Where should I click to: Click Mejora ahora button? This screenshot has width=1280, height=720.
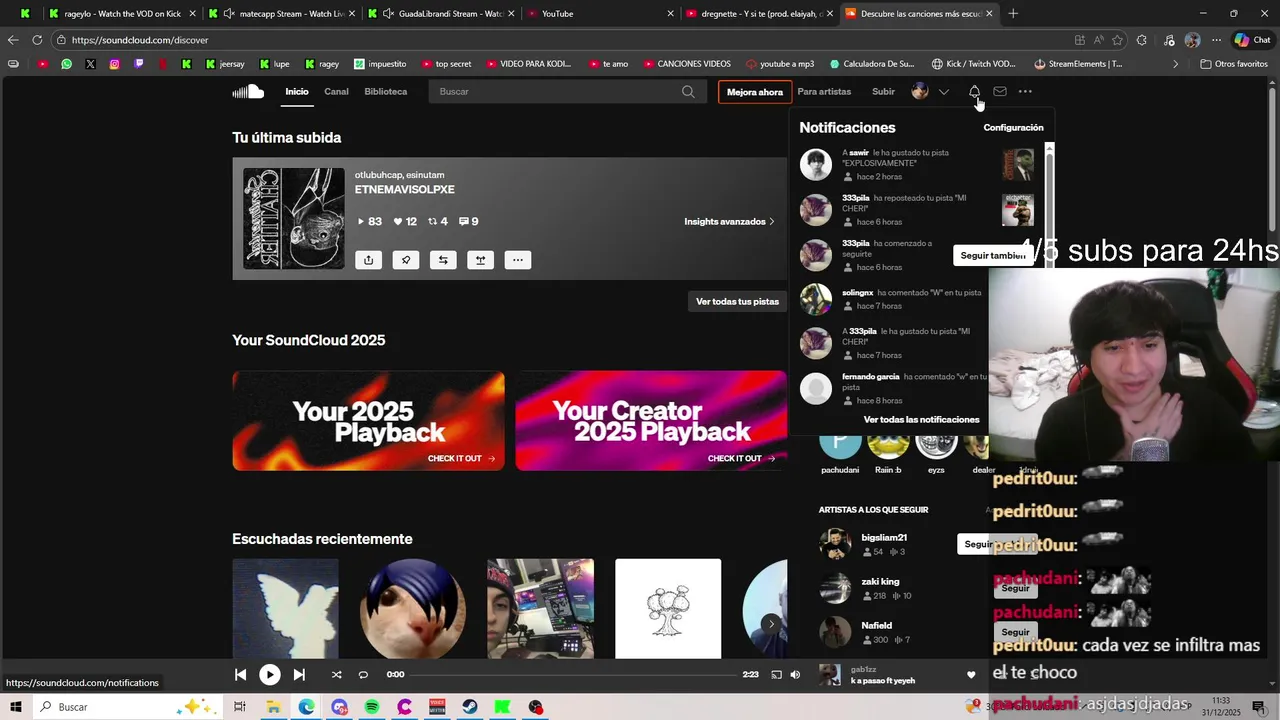pos(755,92)
